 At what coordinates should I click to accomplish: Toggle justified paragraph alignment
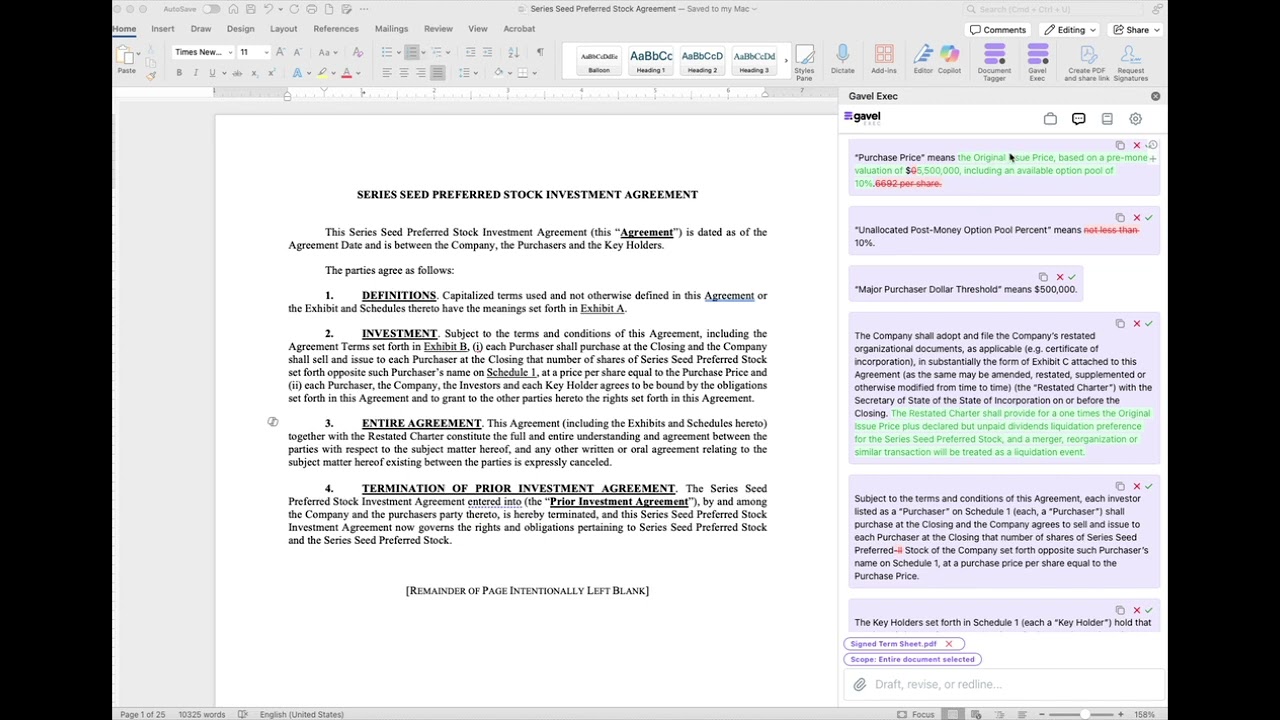pyautogui.click(x=437, y=73)
